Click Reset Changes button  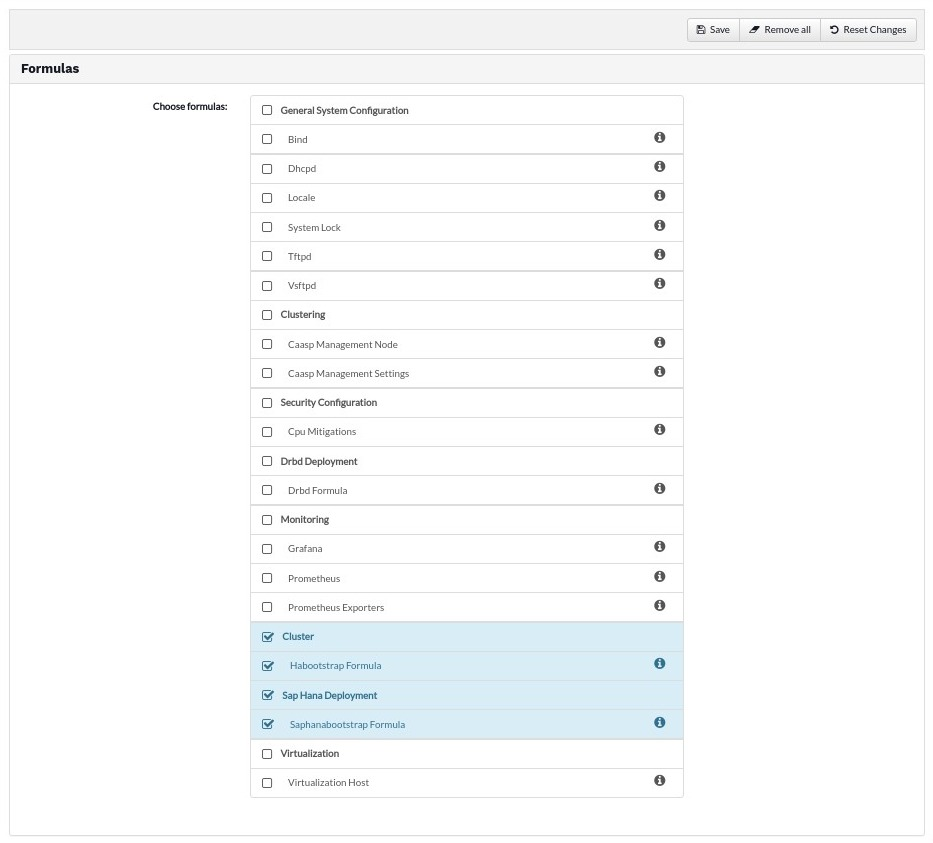(x=867, y=30)
